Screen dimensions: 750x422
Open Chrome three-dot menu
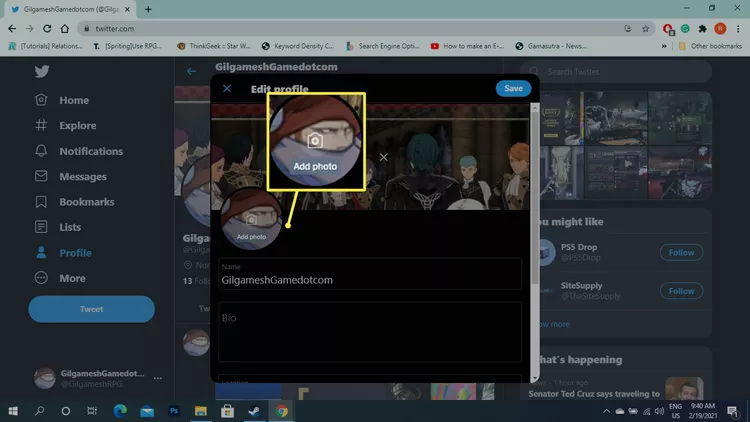738,29
